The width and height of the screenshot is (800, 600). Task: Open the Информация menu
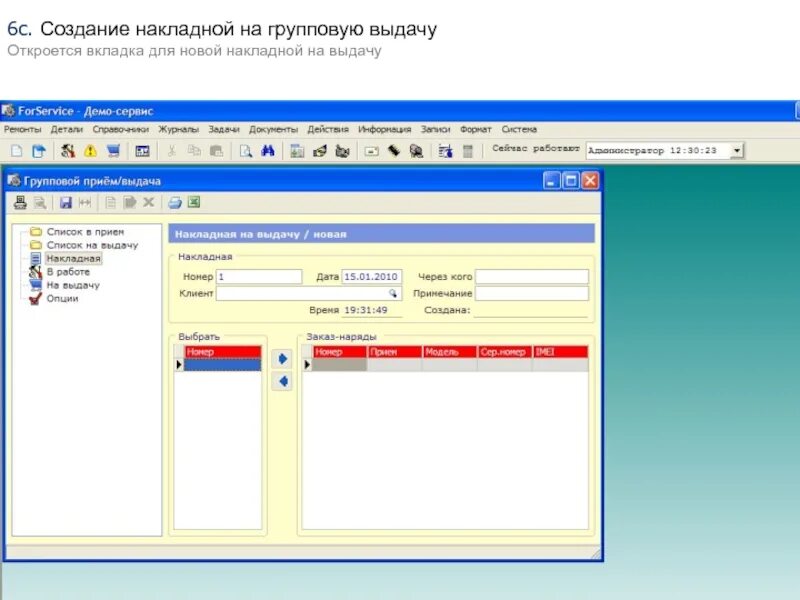point(385,129)
